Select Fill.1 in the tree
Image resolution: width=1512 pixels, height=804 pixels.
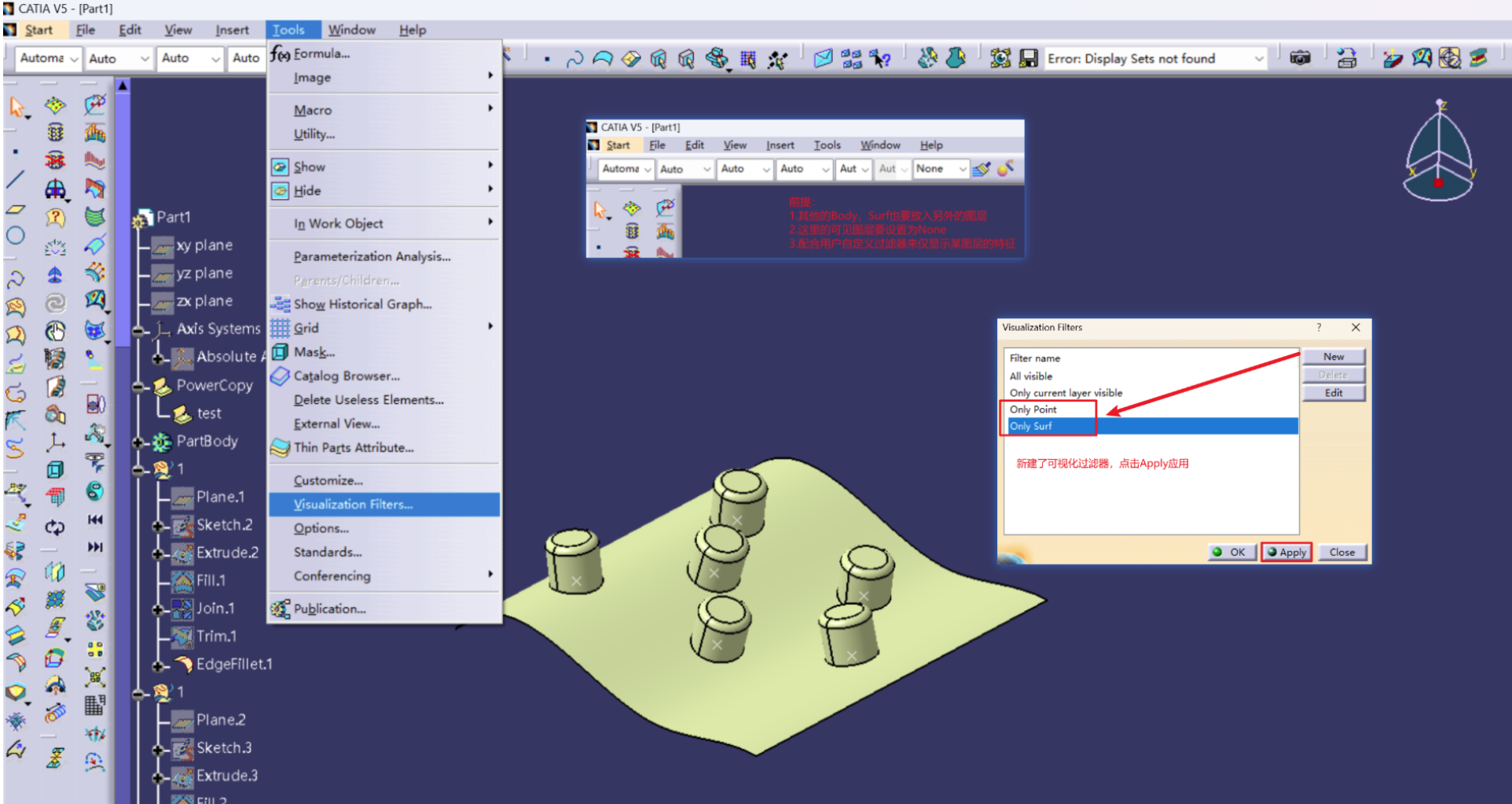(x=211, y=580)
